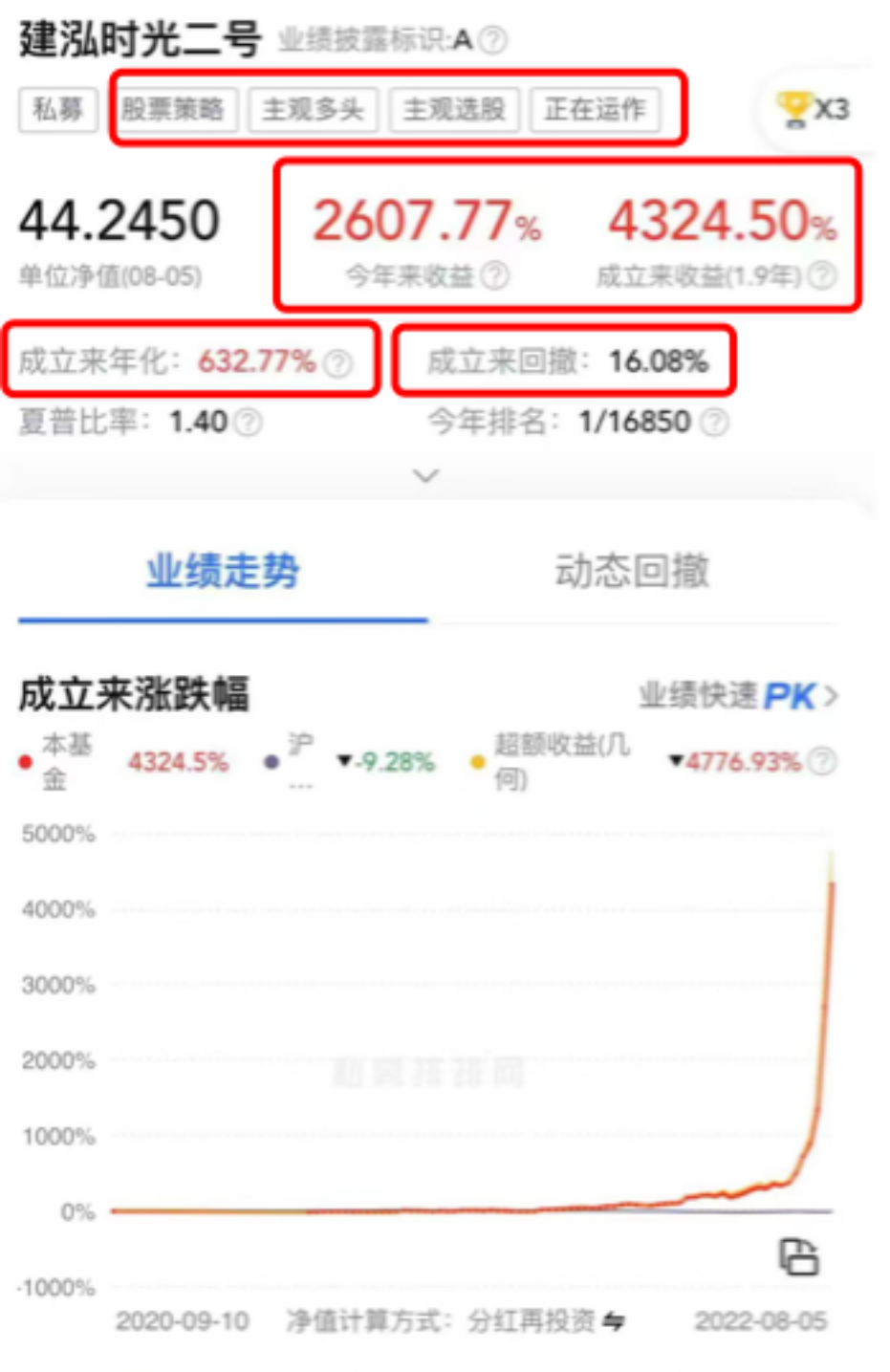This screenshot has height=1372, width=890.
Task: Open the help icon beside 业绩披露标识
Action: coord(492,40)
